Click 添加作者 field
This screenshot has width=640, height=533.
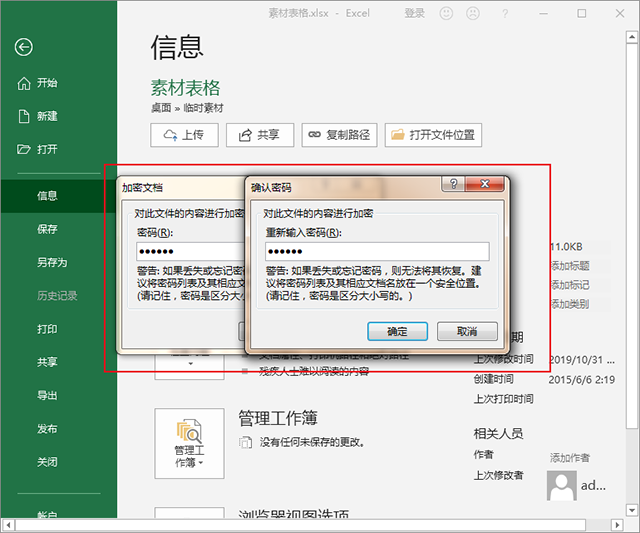click(x=570, y=458)
